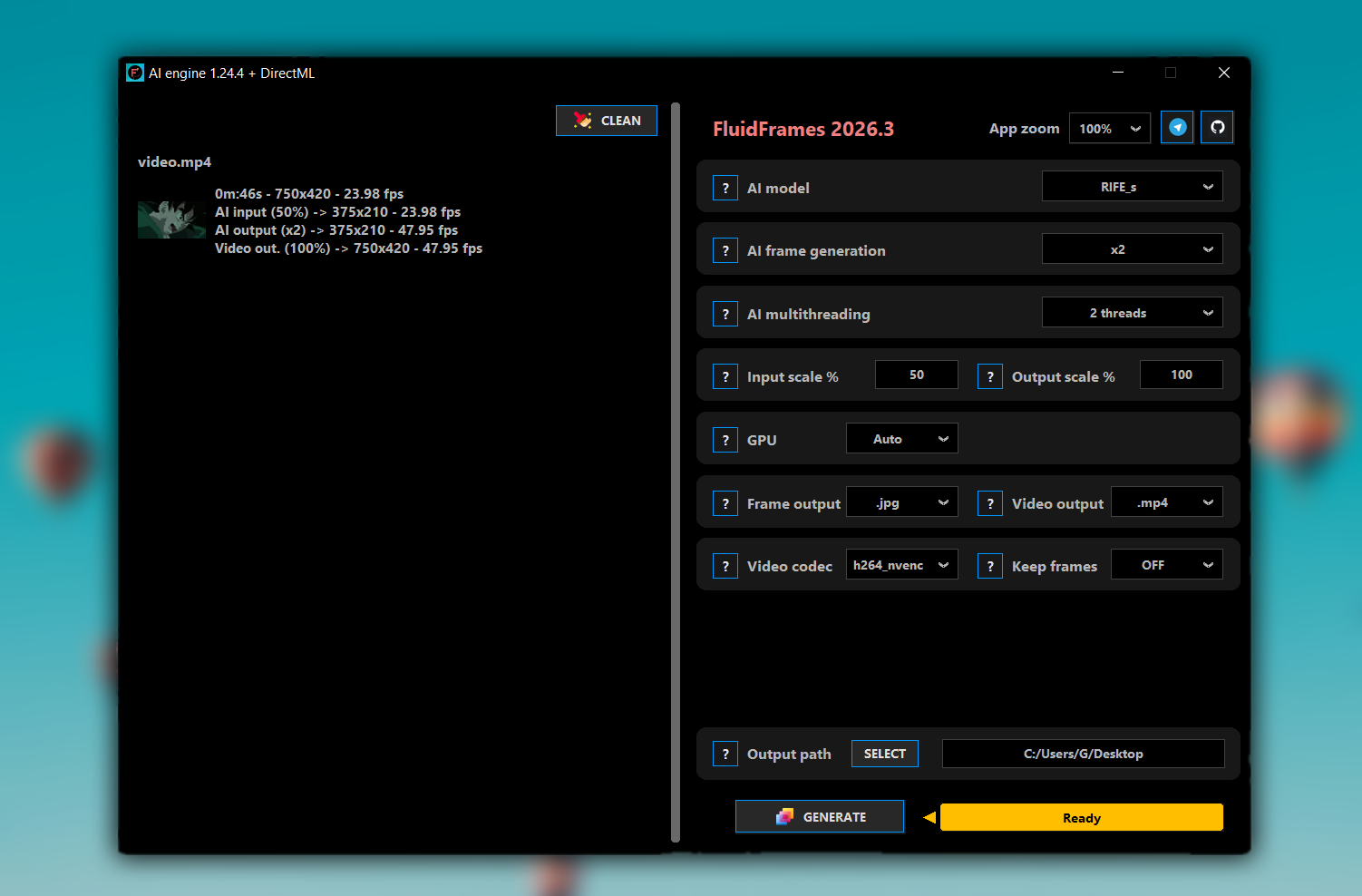Screen dimensions: 1362x896
Task: Close the AI engine window
Action: (1224, 73)
